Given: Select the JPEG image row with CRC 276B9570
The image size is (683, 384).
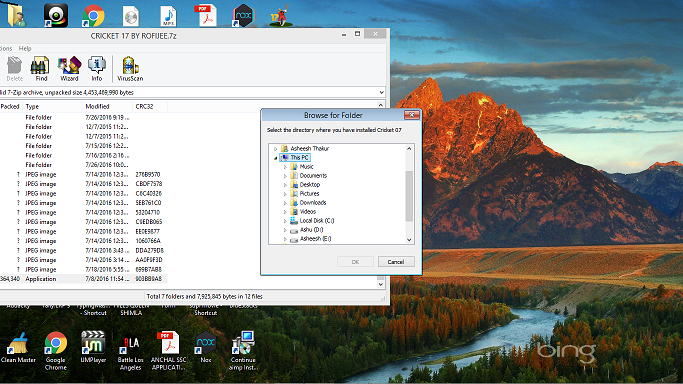Looking at the screenshot, I should pos(83,174).
